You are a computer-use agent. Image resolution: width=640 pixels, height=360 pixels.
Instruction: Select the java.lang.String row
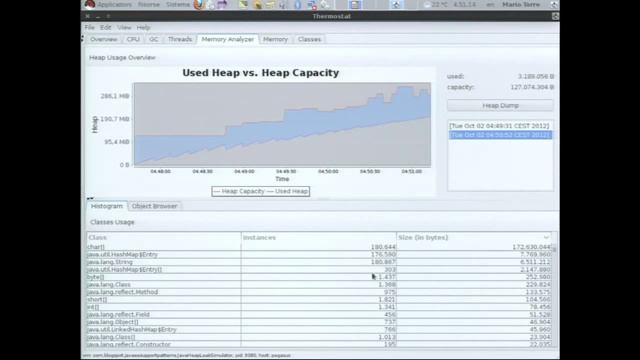click(319, 262)
